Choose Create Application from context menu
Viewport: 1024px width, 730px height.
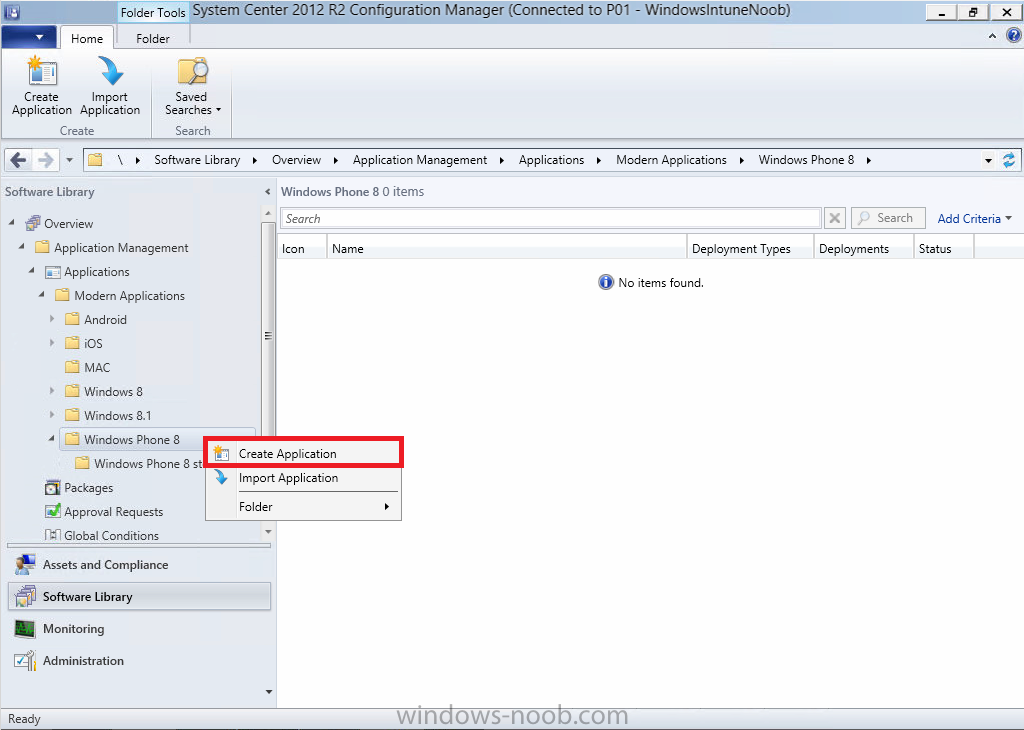pos(304,453)
